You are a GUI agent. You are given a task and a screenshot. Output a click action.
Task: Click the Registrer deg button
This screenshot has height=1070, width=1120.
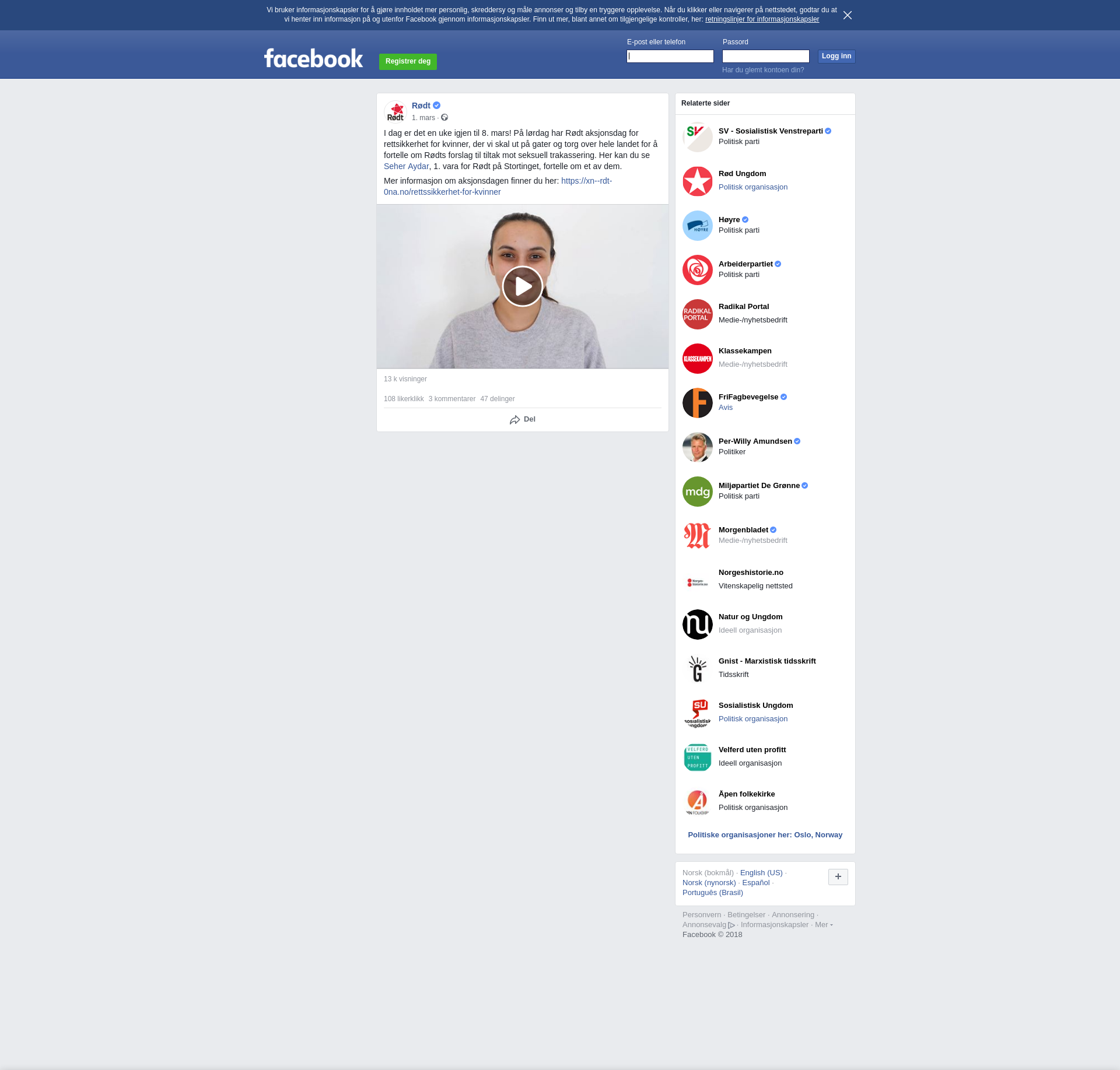click(408, 61)
